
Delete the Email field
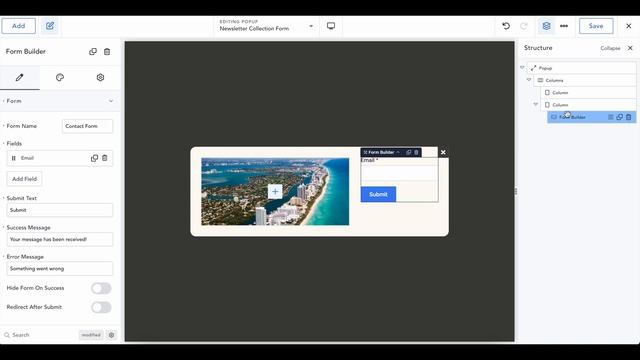(105, 158)
